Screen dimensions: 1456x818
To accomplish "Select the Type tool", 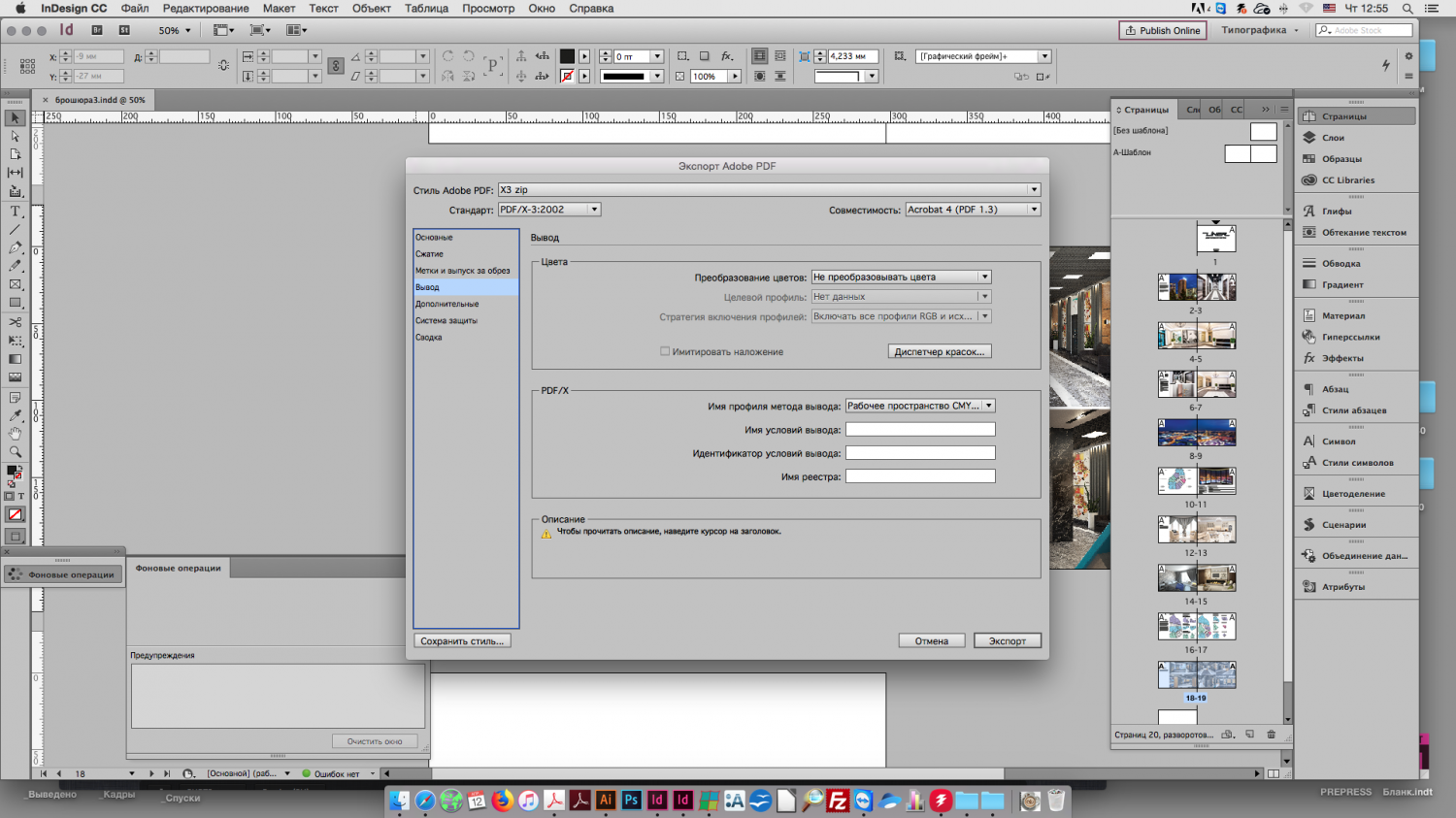I will pos(15,211).
